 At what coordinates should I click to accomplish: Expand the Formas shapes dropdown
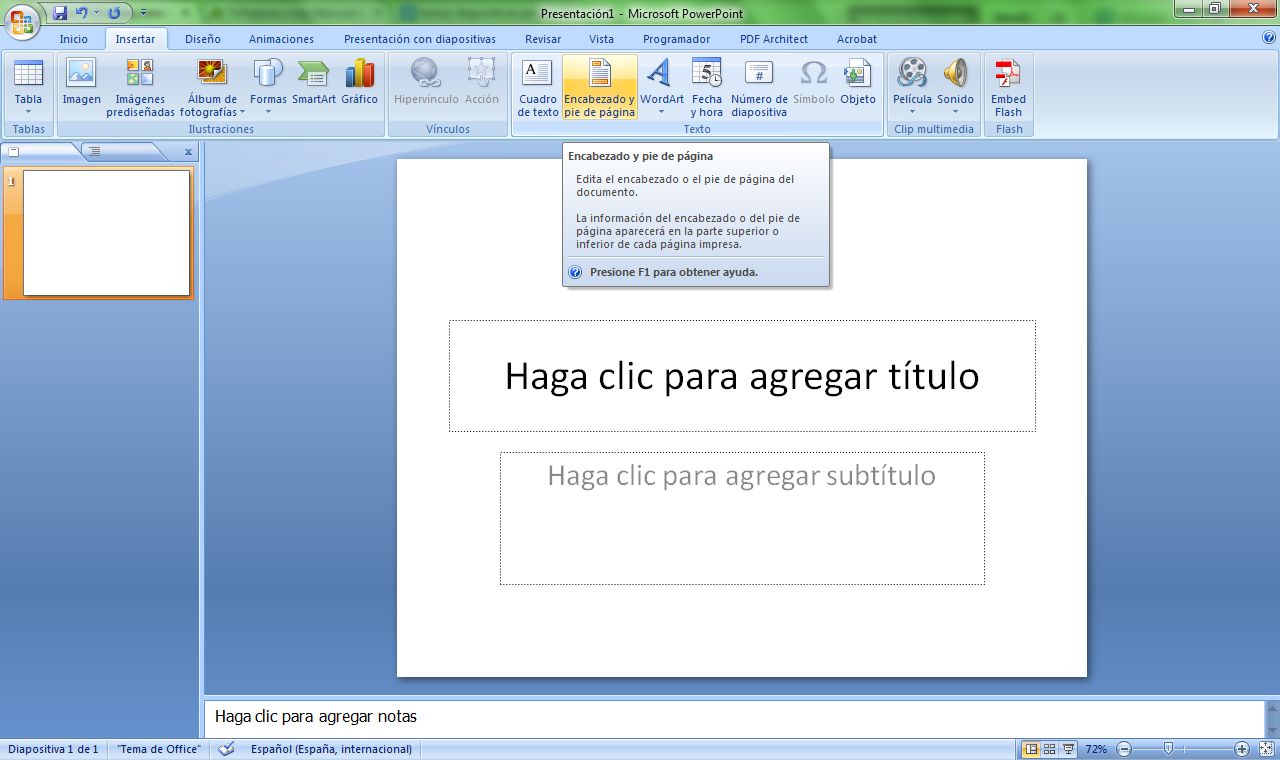[268, 111]
